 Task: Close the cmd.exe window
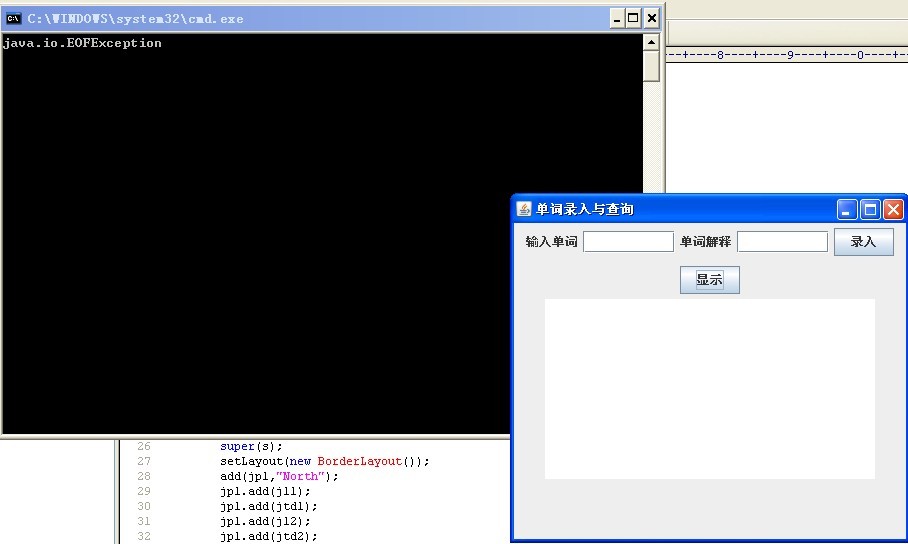[651, 19]
